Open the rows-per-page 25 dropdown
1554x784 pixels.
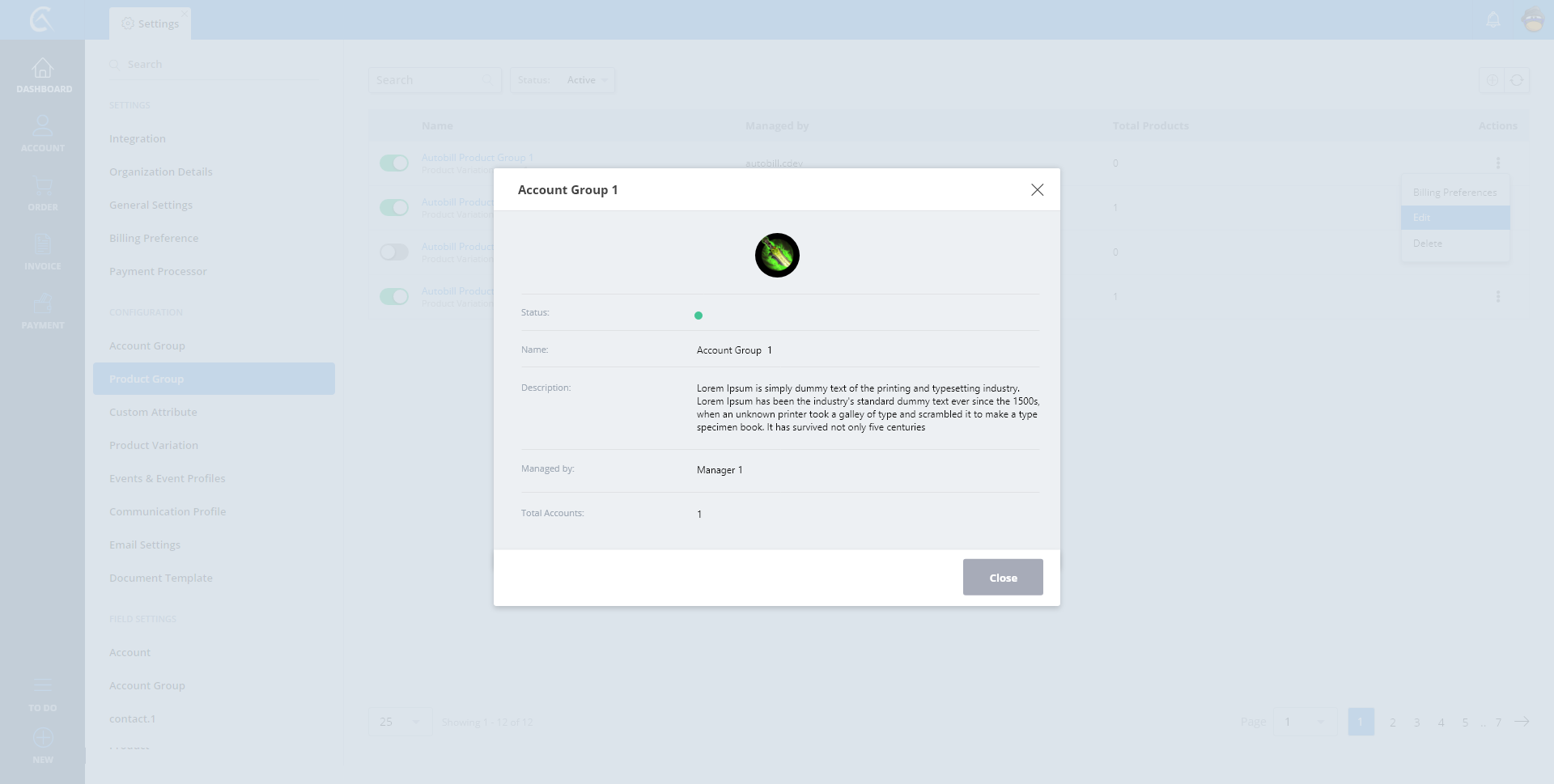(400, 722)
